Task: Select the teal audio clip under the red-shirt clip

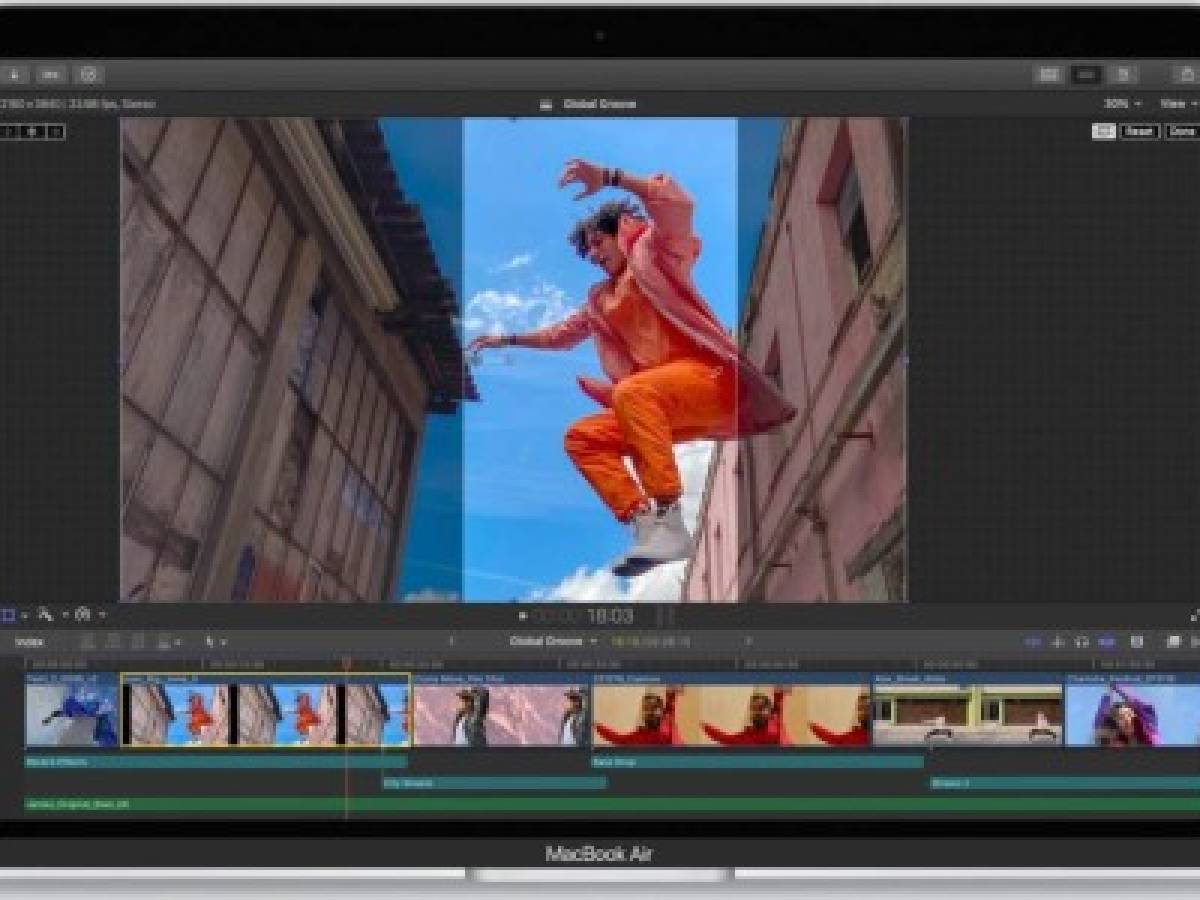Action: coord(758,762)
